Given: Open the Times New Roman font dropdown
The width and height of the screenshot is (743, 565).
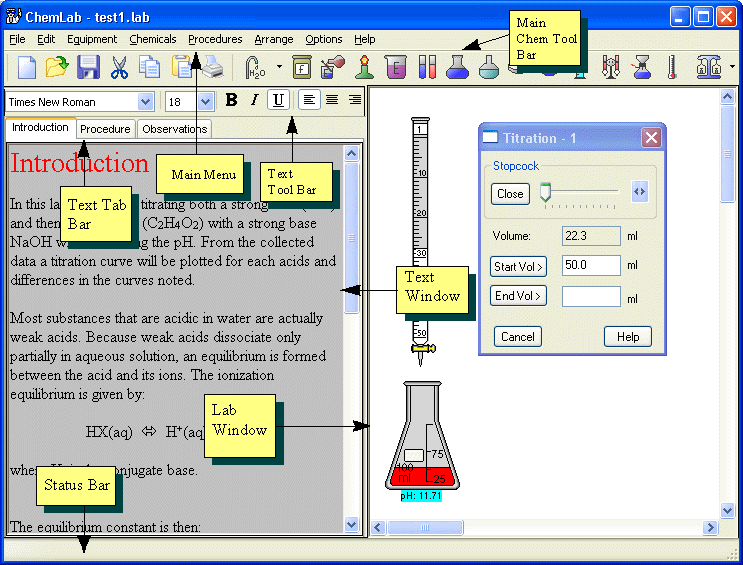Looking at the screenshot, I should 146,101.
